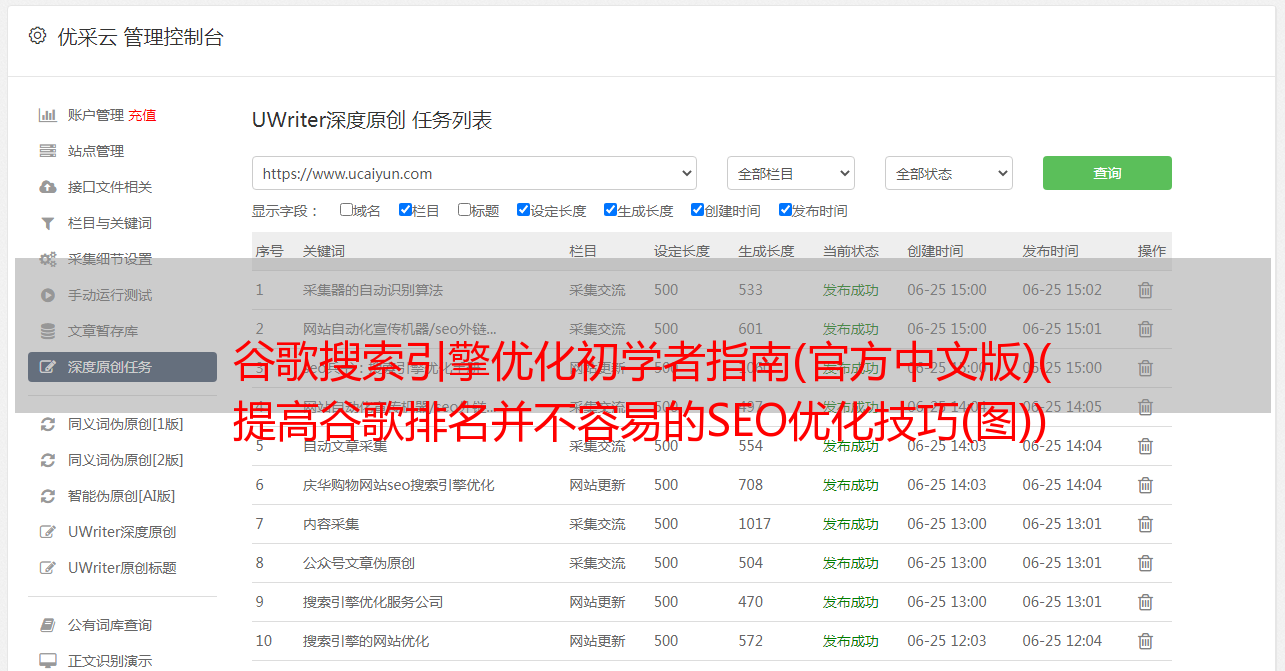Open UWriter深度原创 sidebar link
This screenshot has height=671, width=1285.
point(122,532)
